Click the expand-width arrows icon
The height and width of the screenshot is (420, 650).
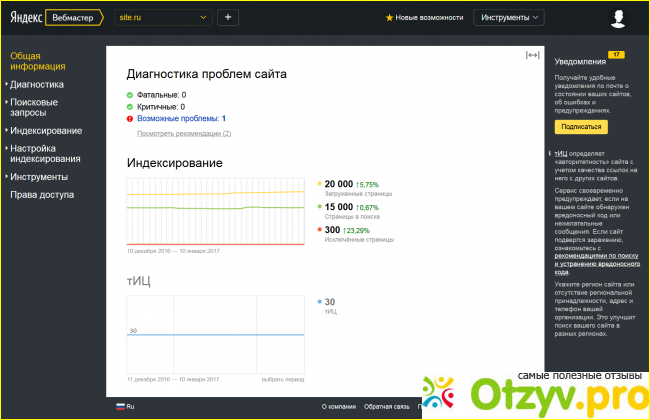pyautogui.click(x=533, y=55)
